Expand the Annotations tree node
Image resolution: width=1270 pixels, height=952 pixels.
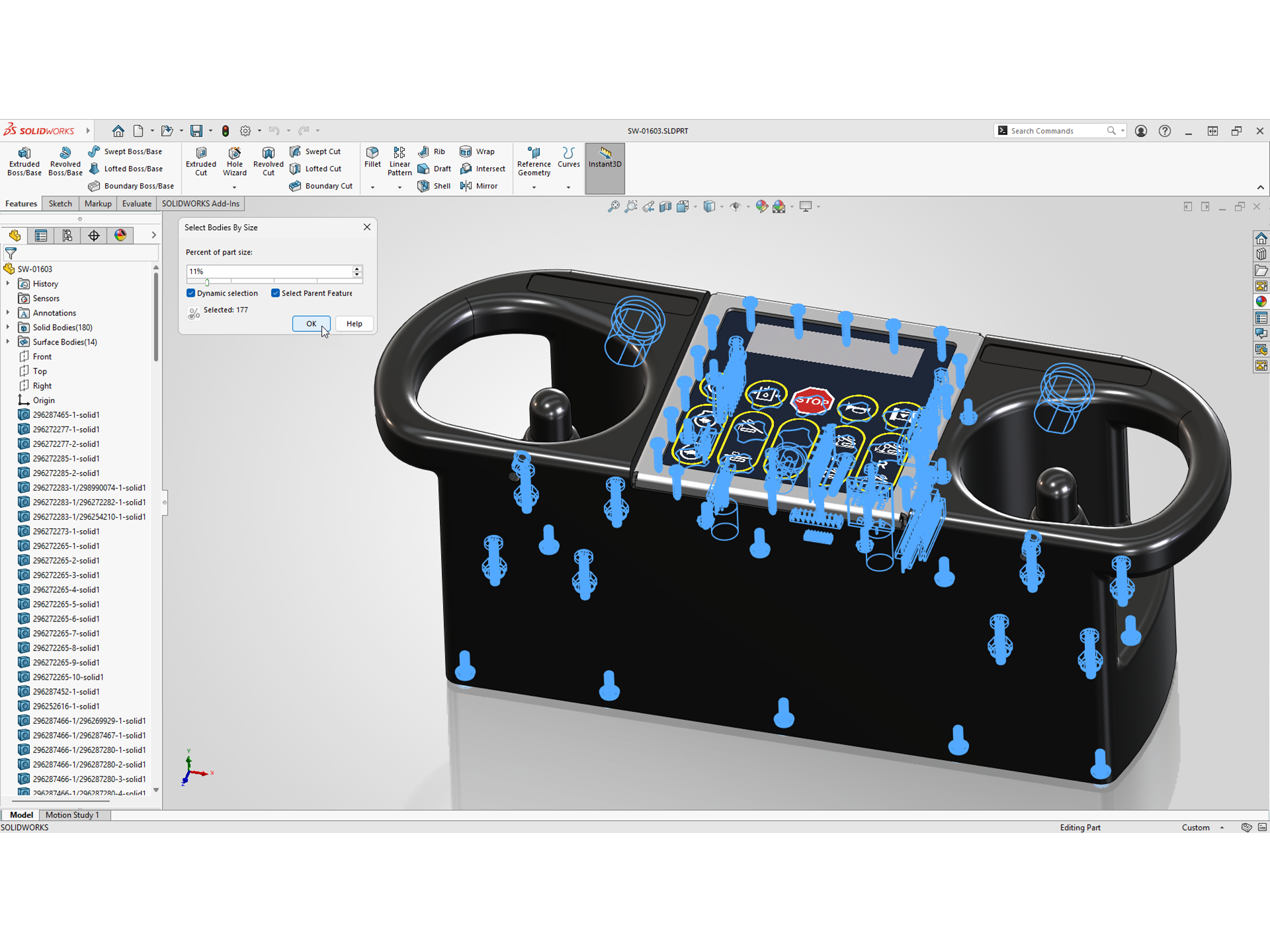(8, 313)
